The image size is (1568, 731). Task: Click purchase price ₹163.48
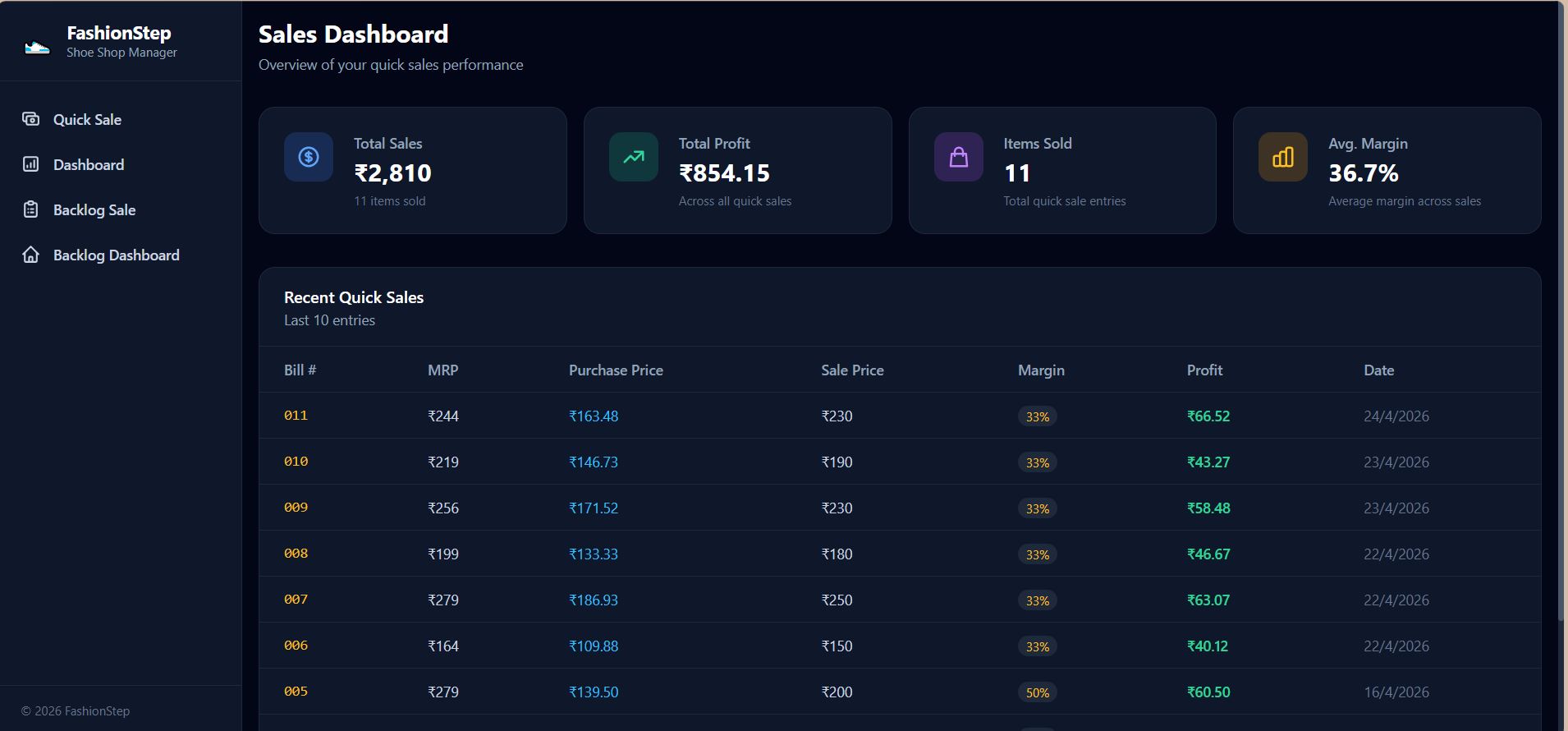click(594, 416)
